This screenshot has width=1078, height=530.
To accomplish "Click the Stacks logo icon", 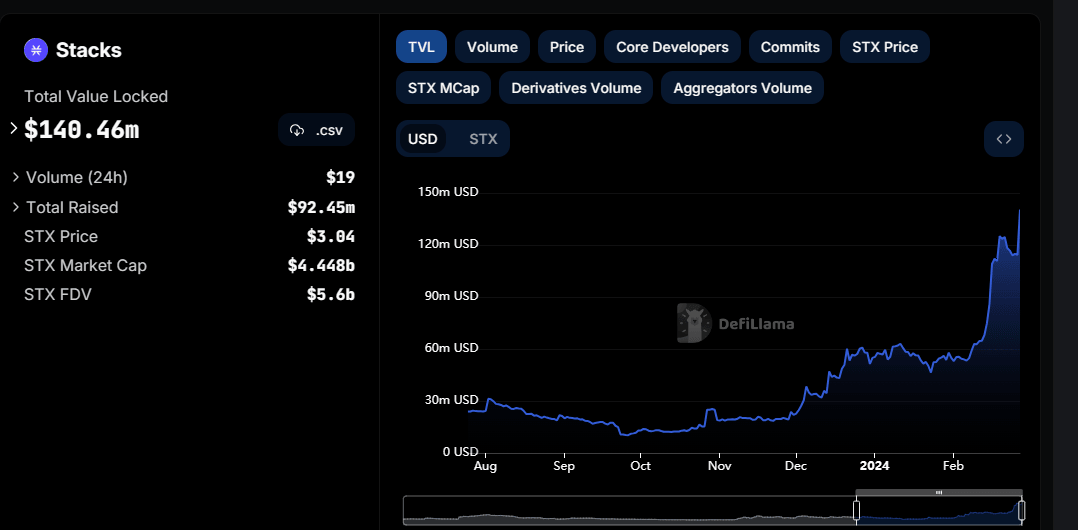I will (36, 50).
